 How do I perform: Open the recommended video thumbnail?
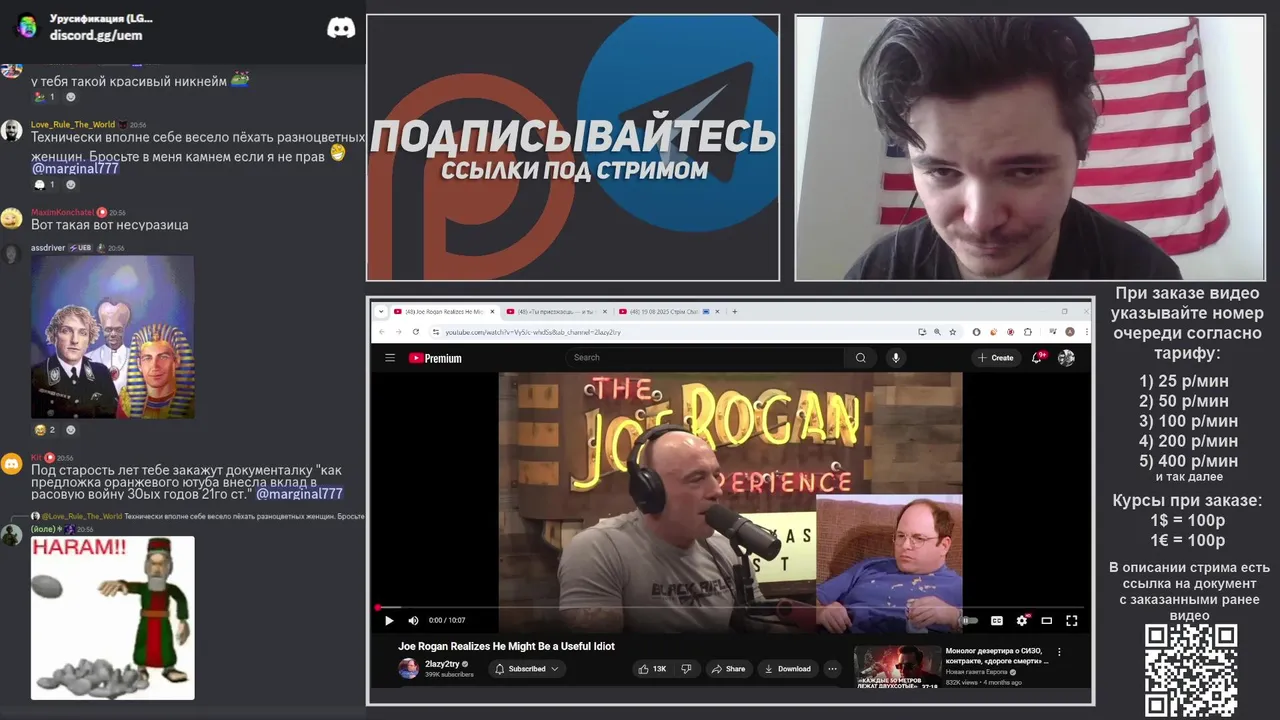coord(897,668)
